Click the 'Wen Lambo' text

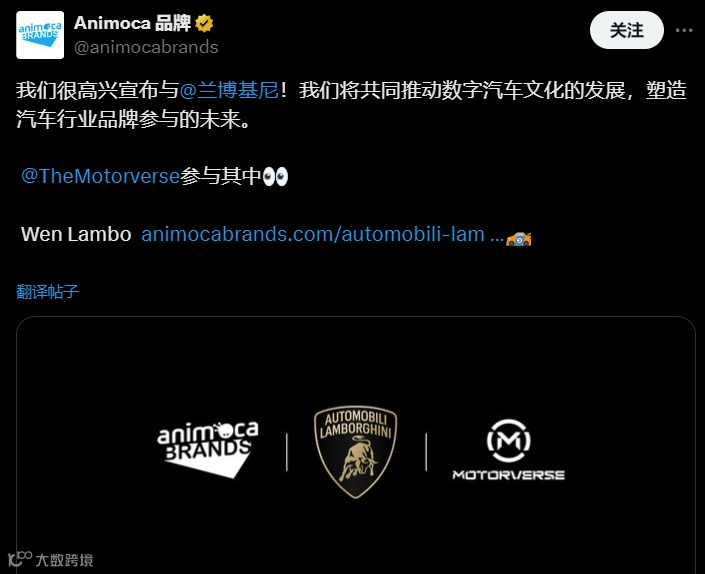pyautogui.click(x=76, y=234)
